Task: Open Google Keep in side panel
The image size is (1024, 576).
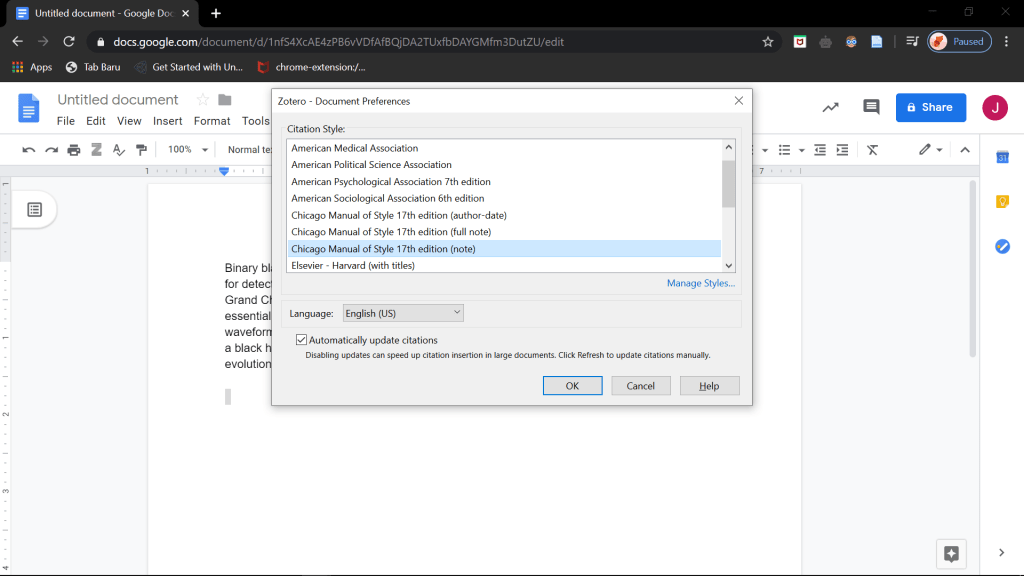Action: (1002, 201)
